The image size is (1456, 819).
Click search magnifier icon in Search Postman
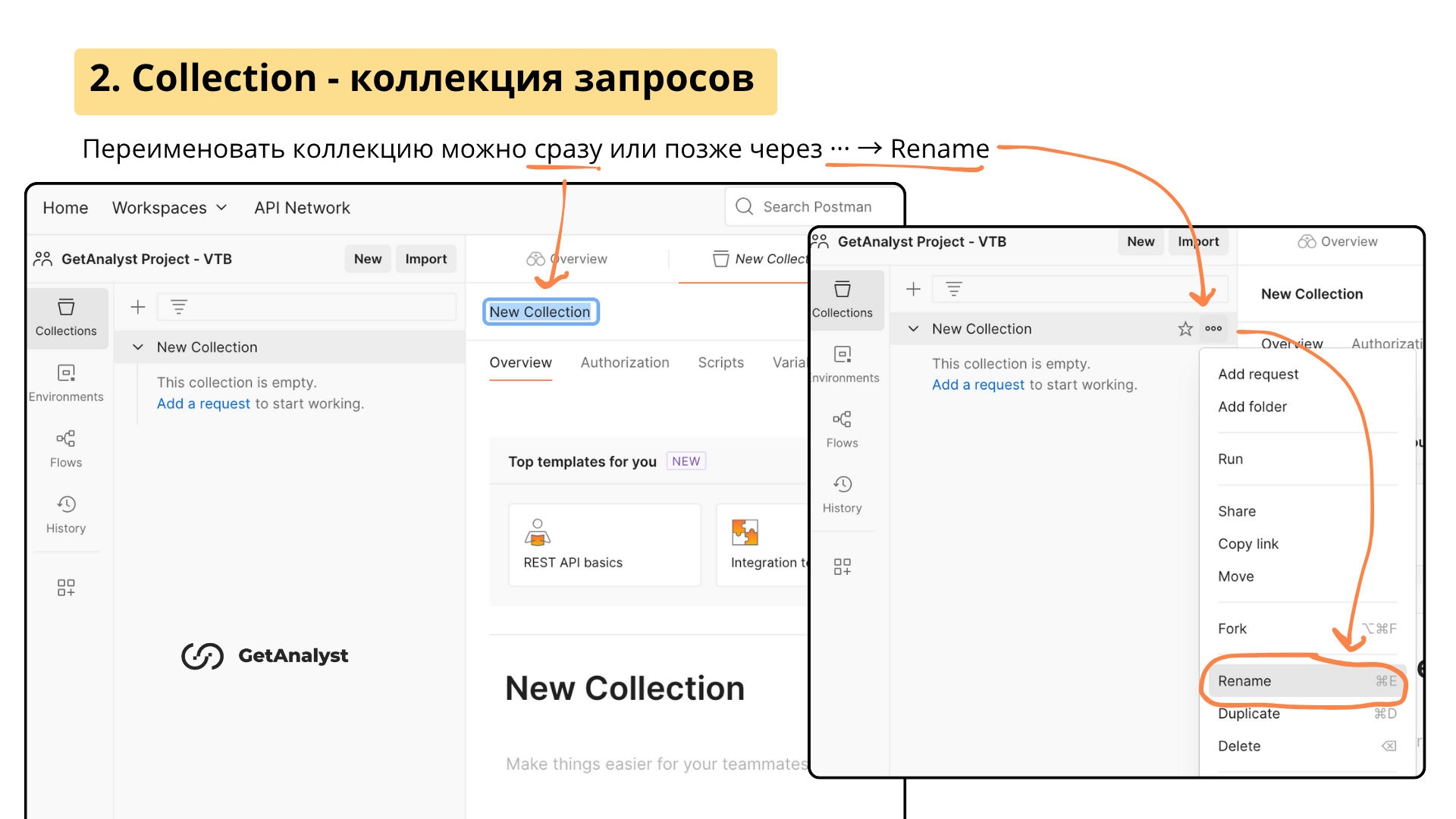tap(745, 206)
